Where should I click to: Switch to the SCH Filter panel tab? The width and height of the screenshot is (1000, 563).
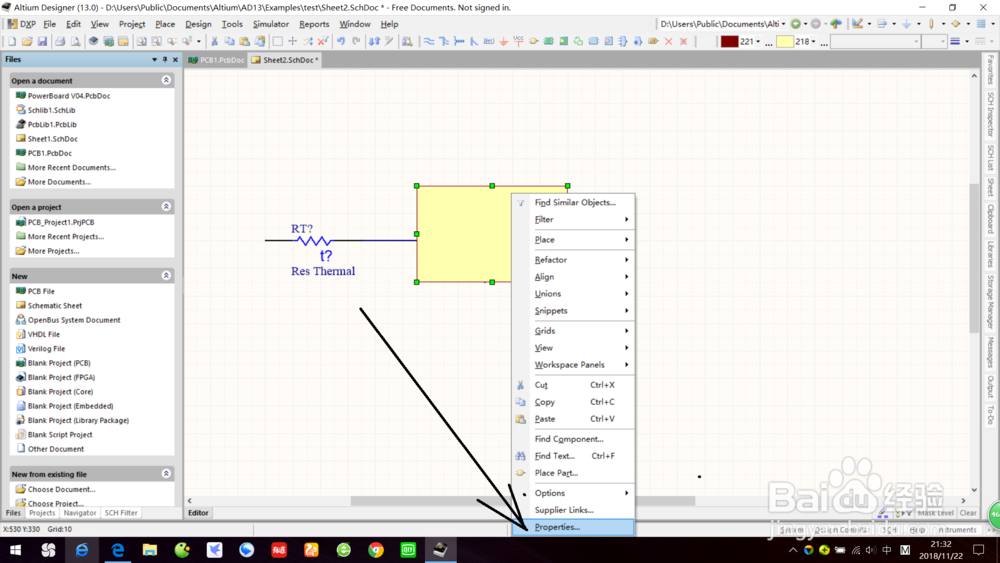pyautogui.click(x=121, y=513)
